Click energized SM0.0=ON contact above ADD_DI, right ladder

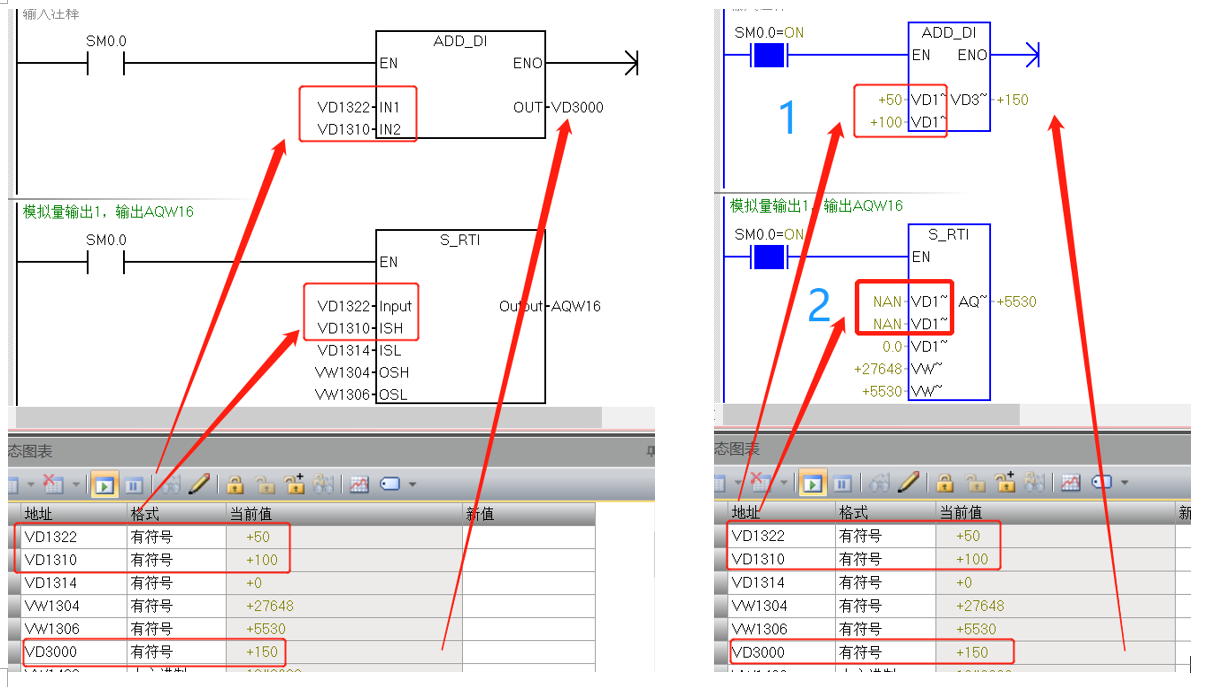[x=769, y=56]
